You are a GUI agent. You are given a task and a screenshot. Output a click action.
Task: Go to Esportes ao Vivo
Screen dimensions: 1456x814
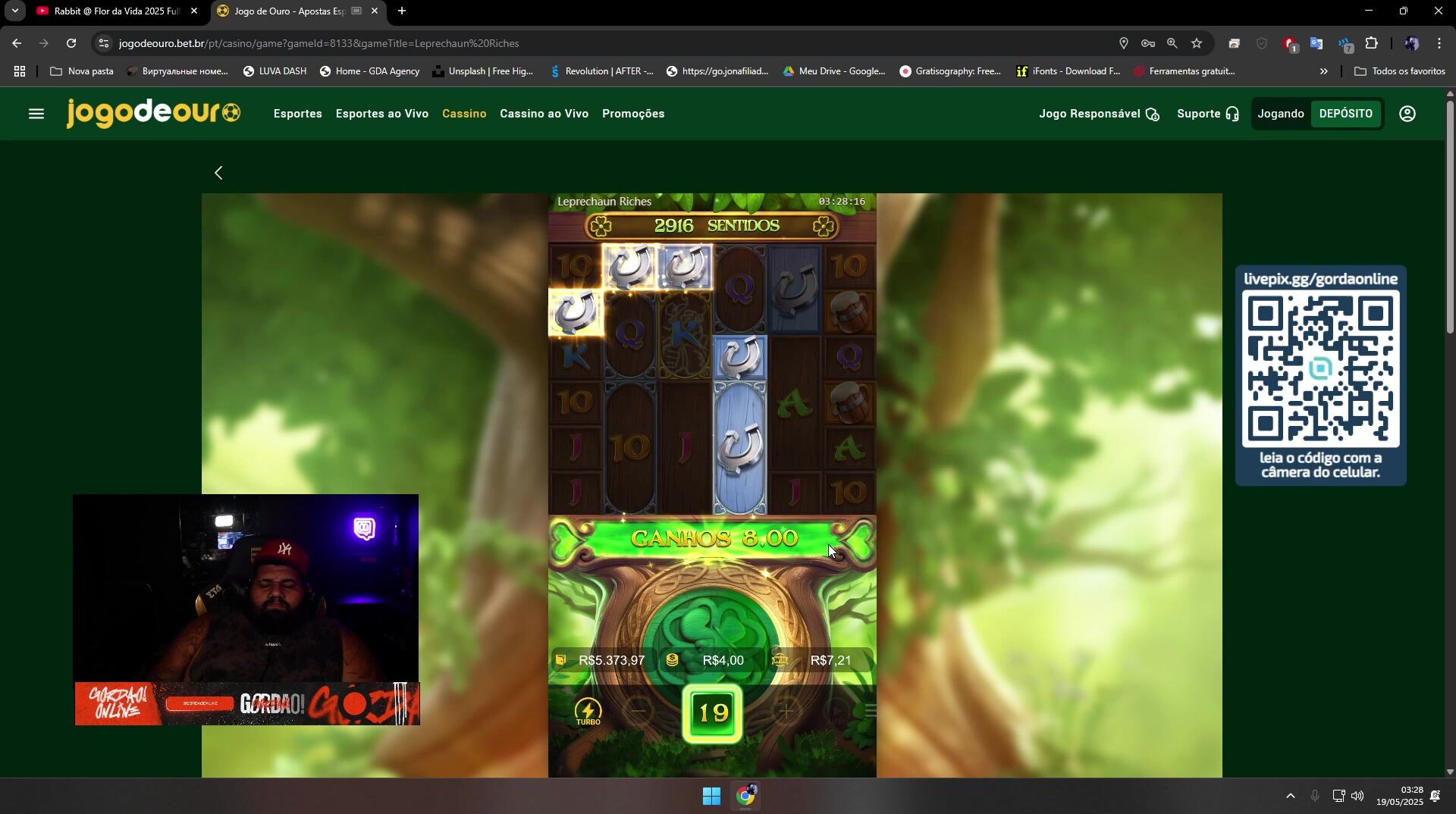(x=381, y=114)
